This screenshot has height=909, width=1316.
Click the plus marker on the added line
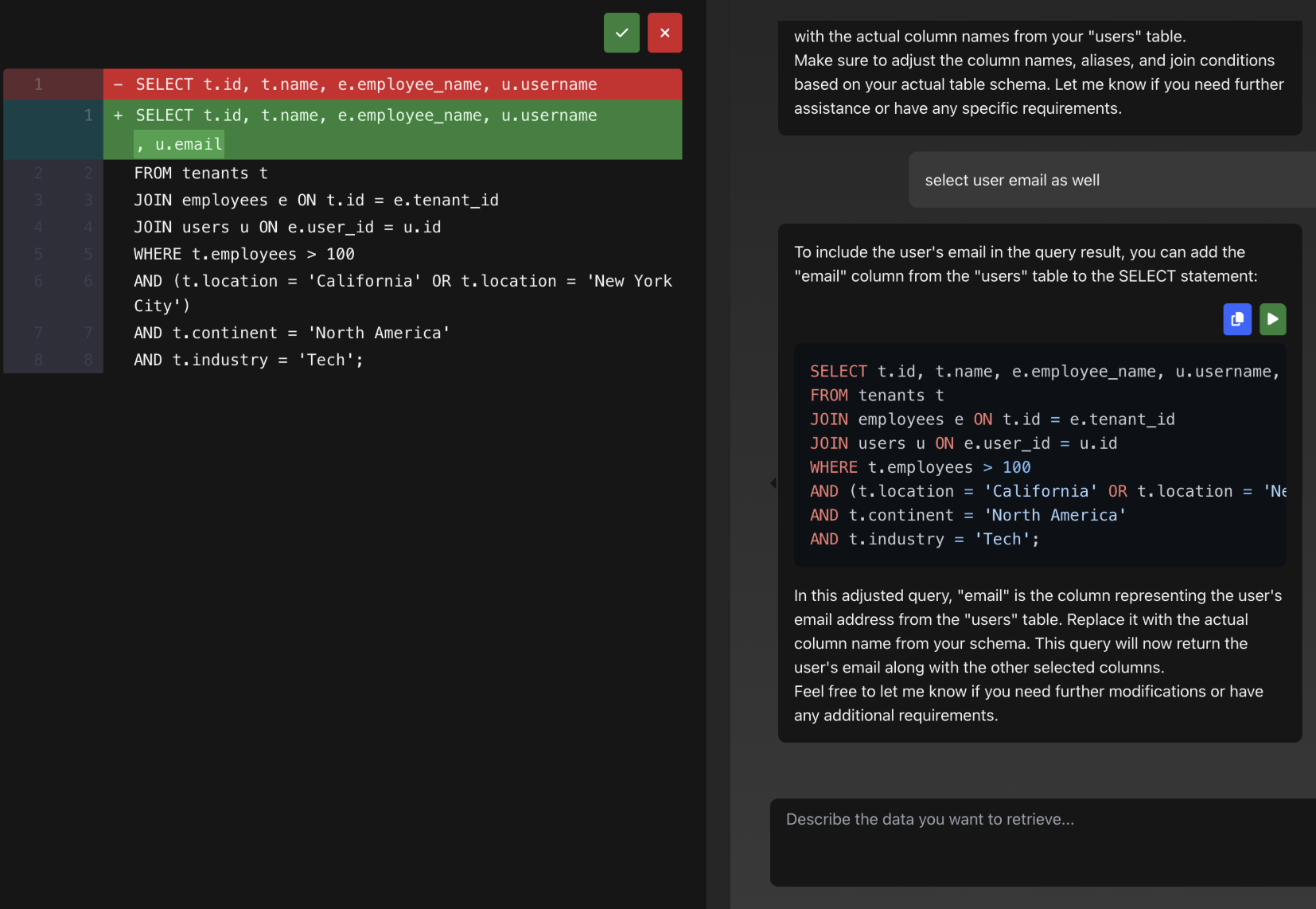pos(117,115)
